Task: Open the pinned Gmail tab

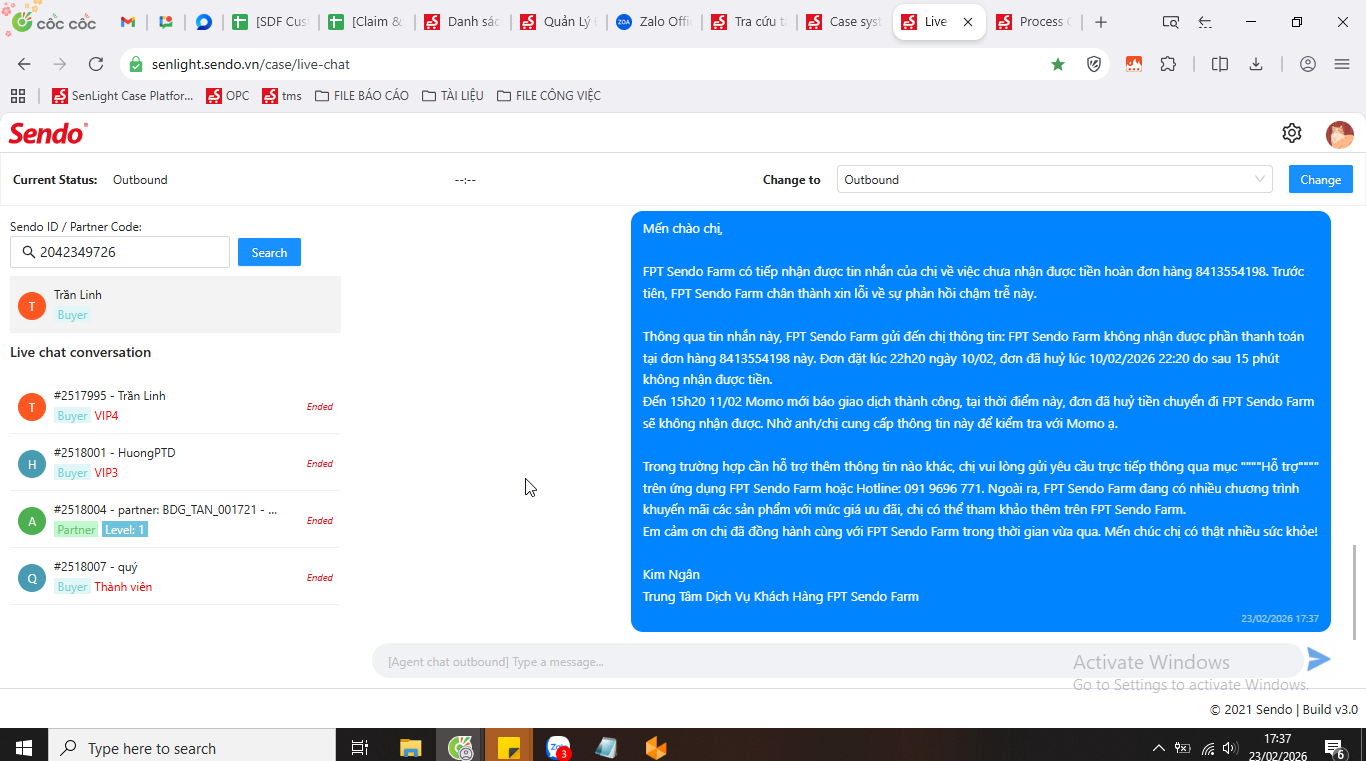Action: click(128, 22)
